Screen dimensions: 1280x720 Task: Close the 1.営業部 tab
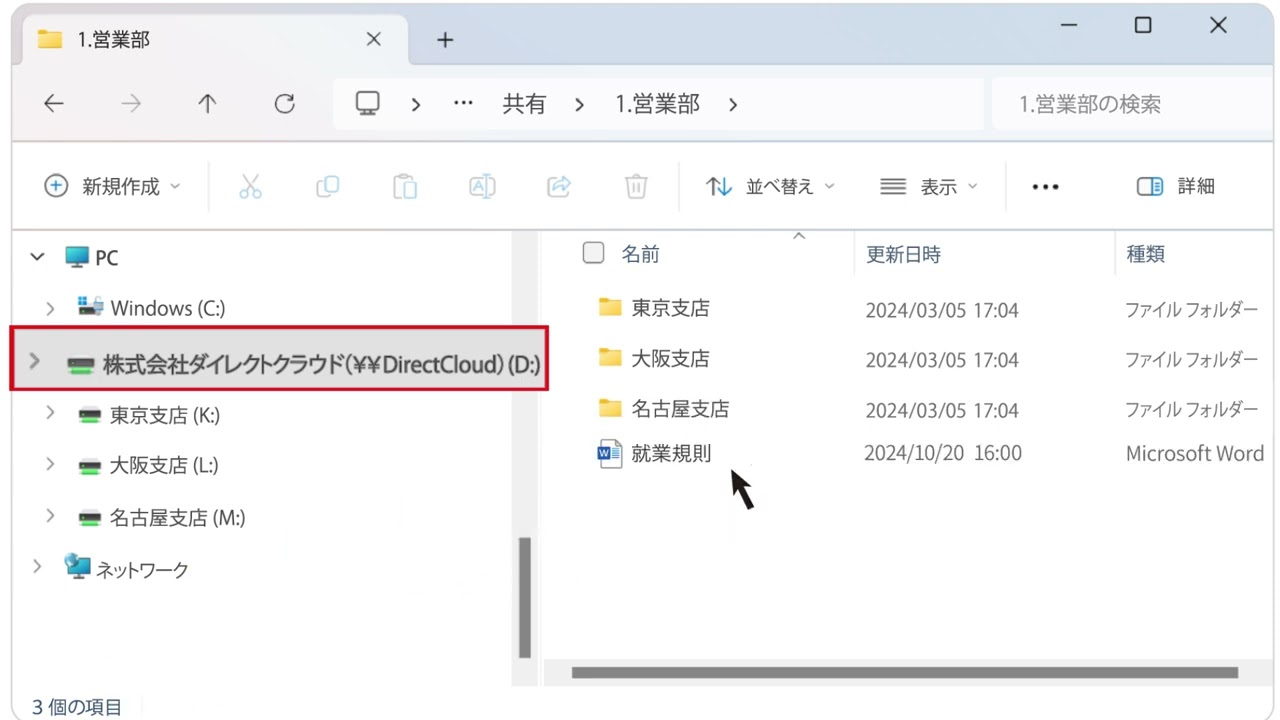click(373, 39)
